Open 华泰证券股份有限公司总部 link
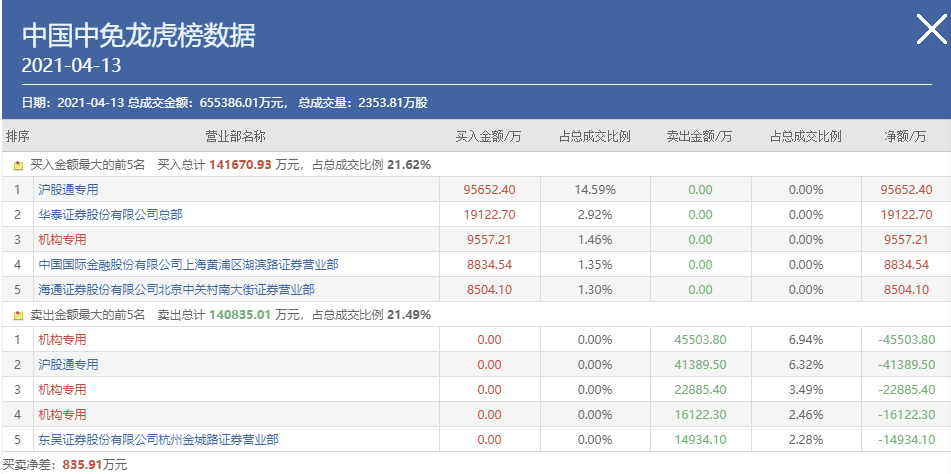Image resolution: width=951 pixels, height=474 pixels. pos(110,214)
